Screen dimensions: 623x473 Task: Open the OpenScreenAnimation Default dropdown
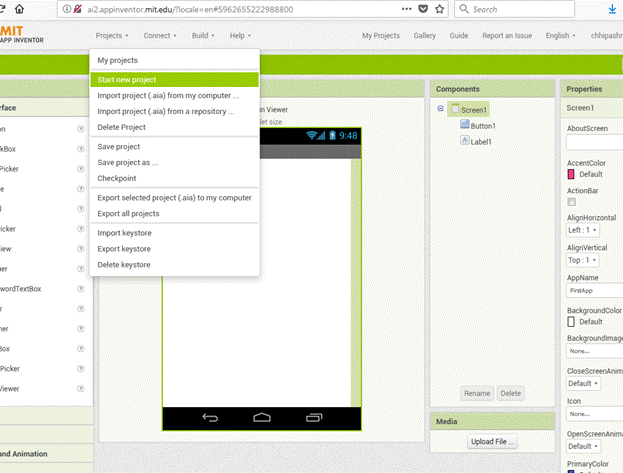(583, 446)
